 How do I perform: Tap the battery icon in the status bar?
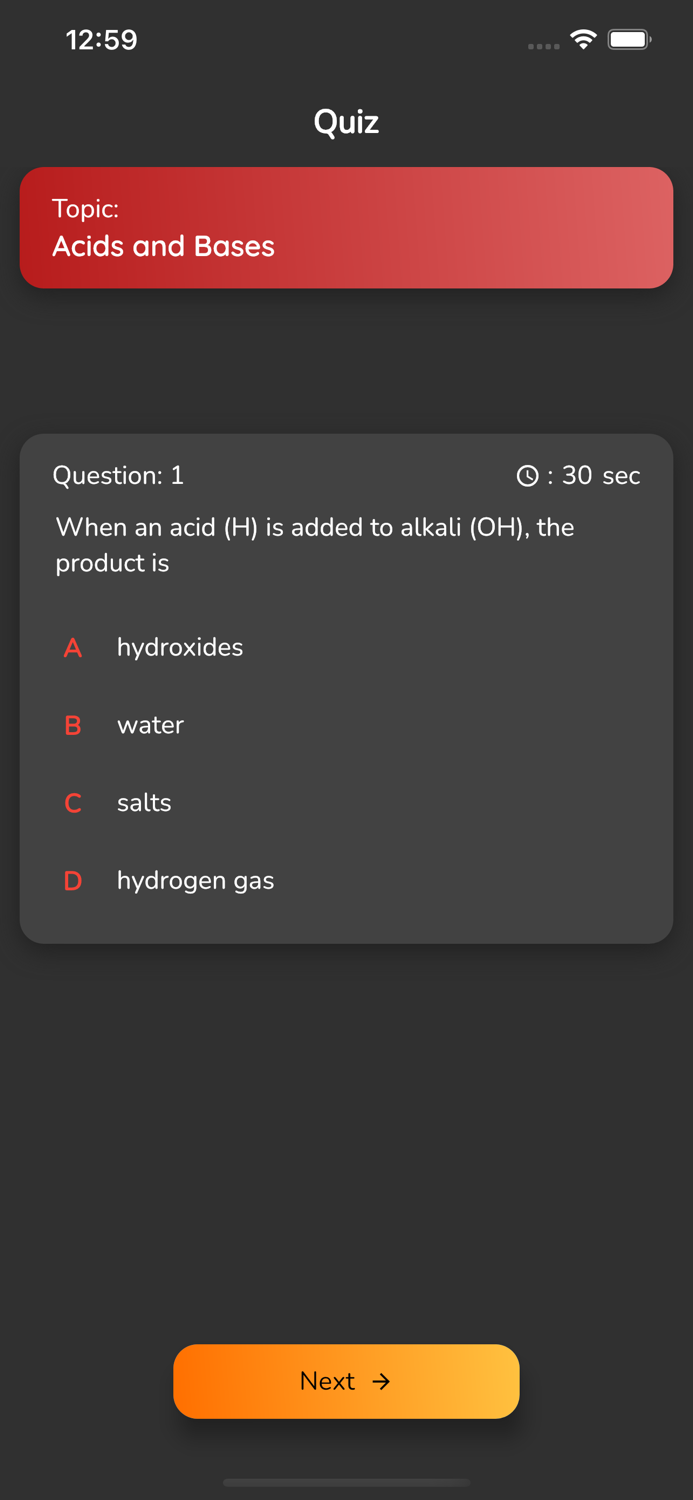coord(629,40)
